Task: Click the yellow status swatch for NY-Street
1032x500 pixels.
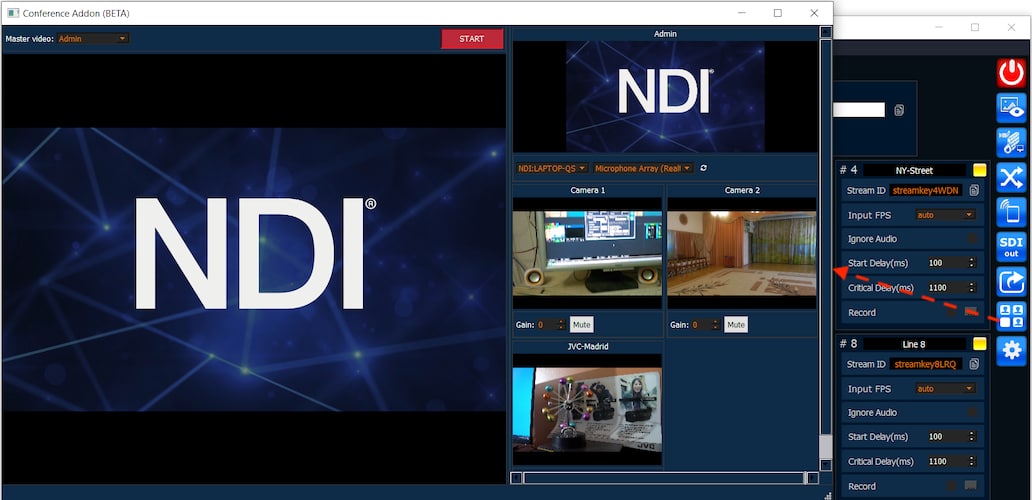Action: click(980, 170)
